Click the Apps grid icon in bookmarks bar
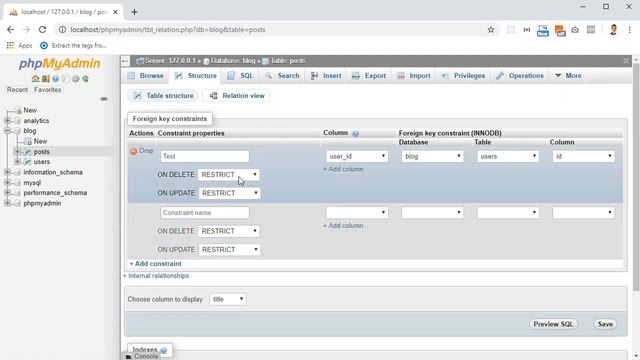The image size is (640, 360). click(10, 45)
